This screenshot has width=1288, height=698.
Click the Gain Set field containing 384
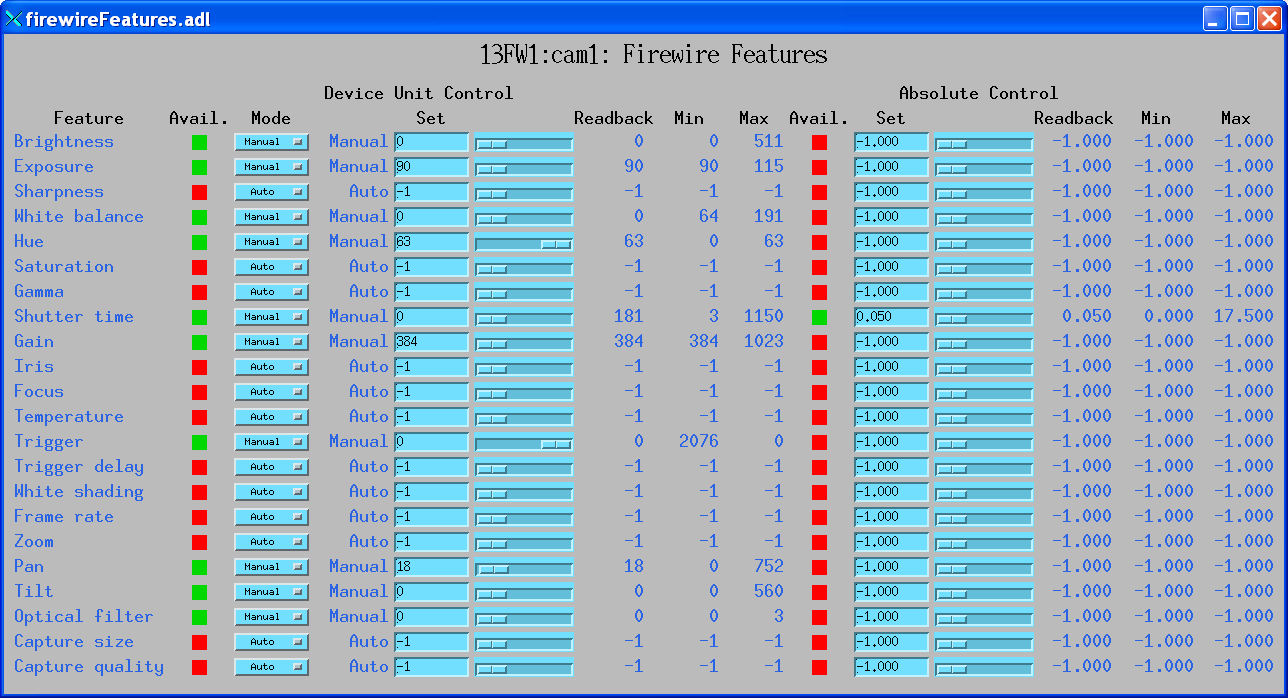[x=430, y=341]
